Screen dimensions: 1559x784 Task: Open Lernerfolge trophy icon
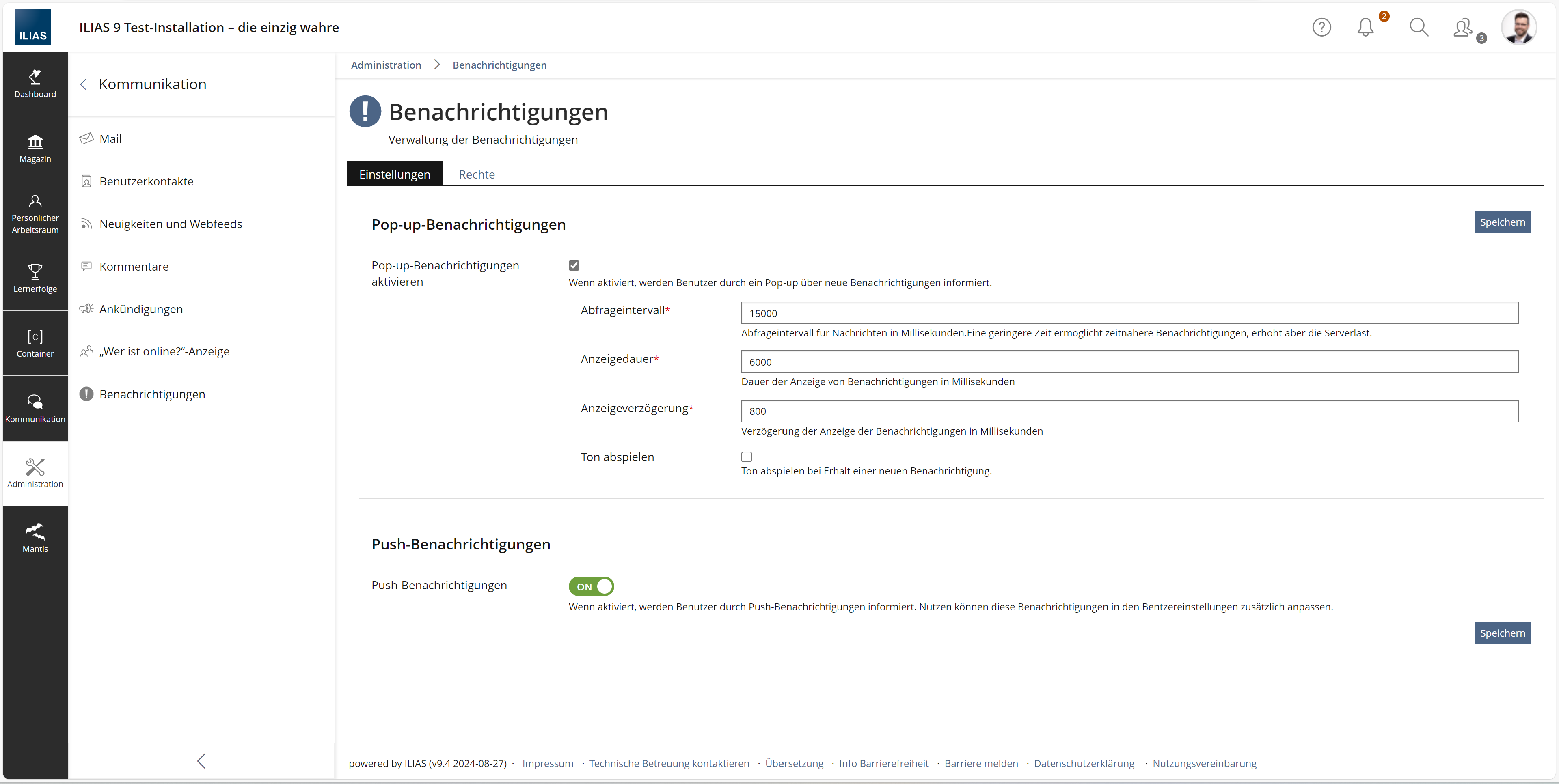coord(35,278)
